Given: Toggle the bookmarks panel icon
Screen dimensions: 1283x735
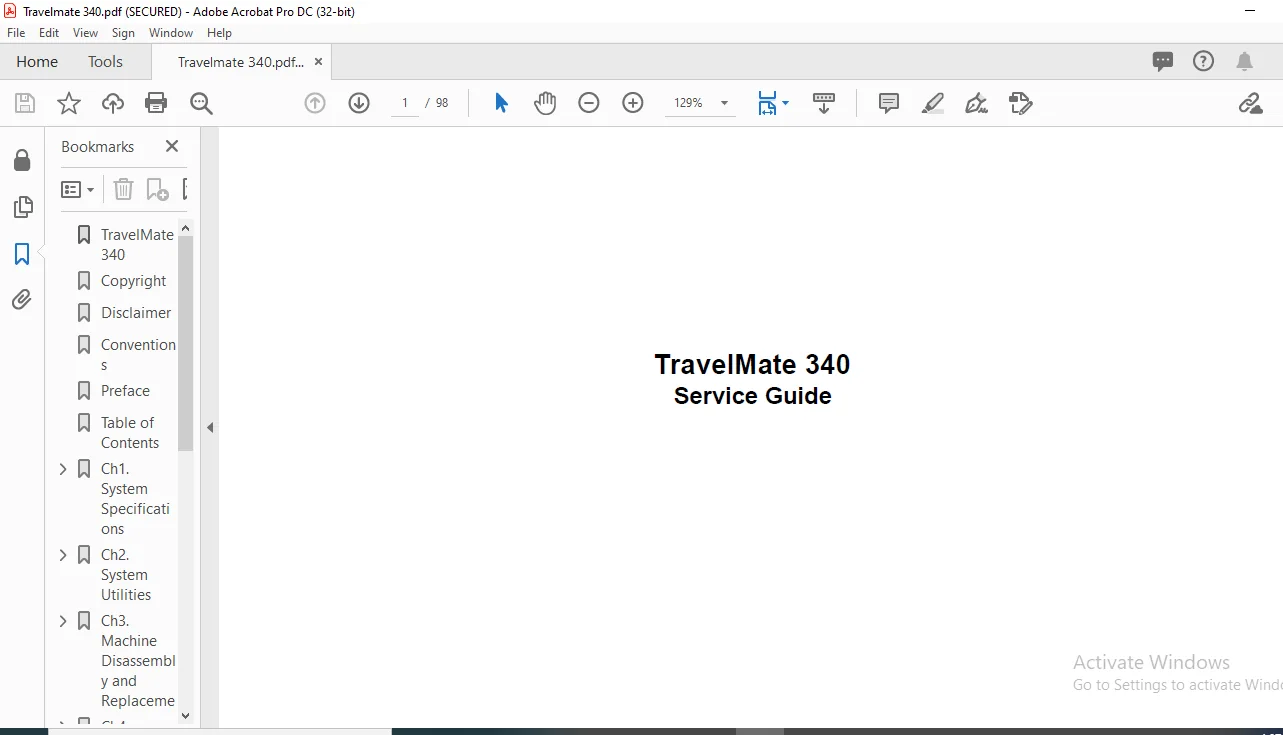Looking at the screenshot, I should point(22,254).
